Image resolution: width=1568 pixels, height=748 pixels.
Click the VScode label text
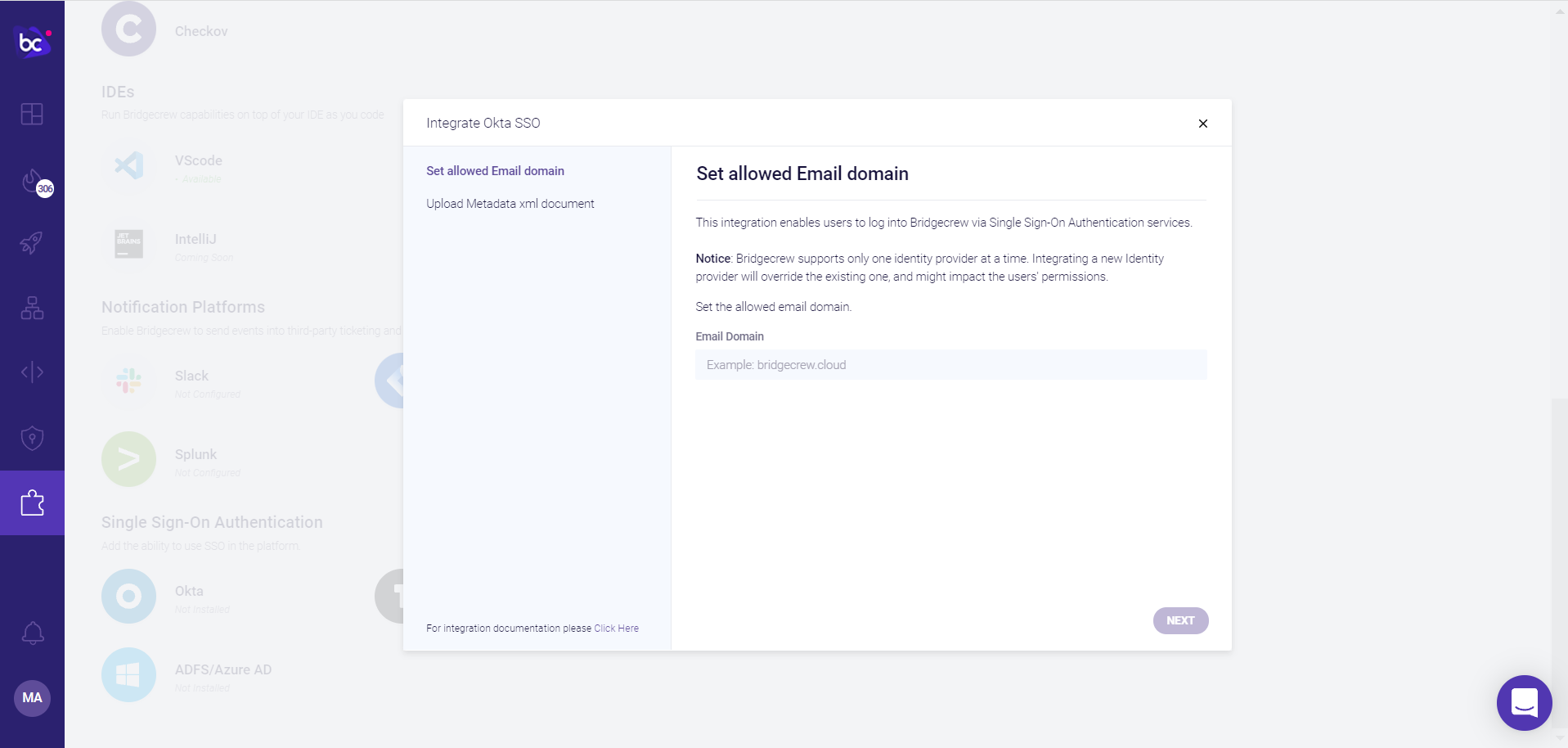(198, 160)
